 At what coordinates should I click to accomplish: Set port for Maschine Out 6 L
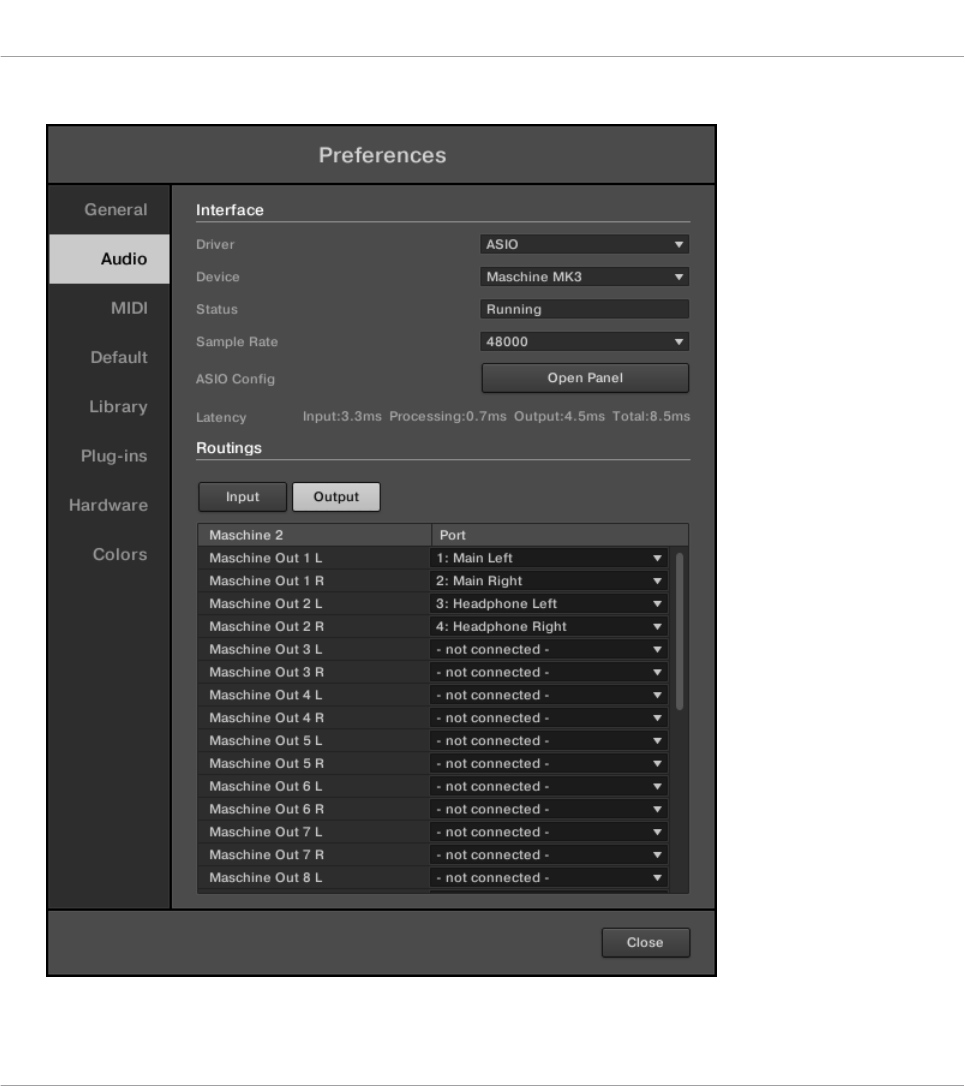click(549, 787)
